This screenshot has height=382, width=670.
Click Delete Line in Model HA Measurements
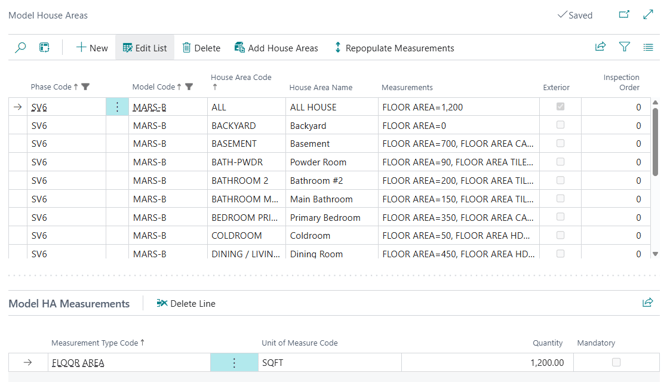[x=186, y=303]
